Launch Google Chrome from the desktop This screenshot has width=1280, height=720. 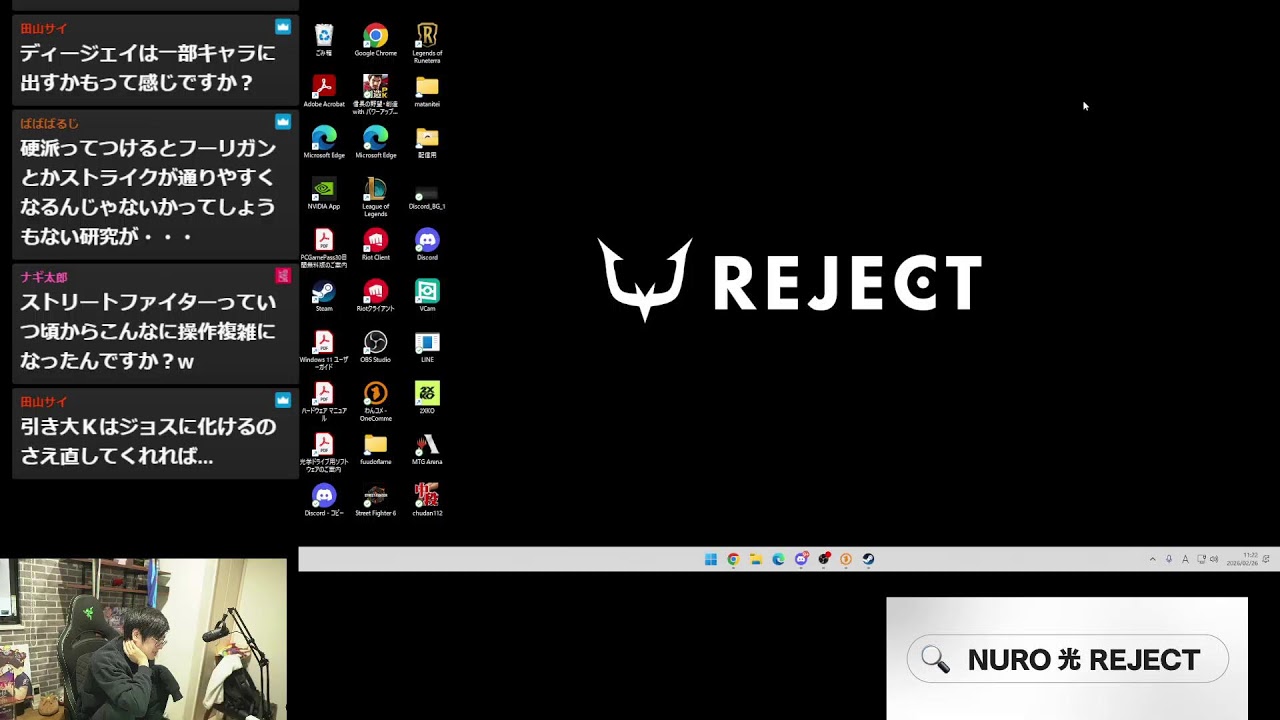pyautogui.click(x=375, y=40)
